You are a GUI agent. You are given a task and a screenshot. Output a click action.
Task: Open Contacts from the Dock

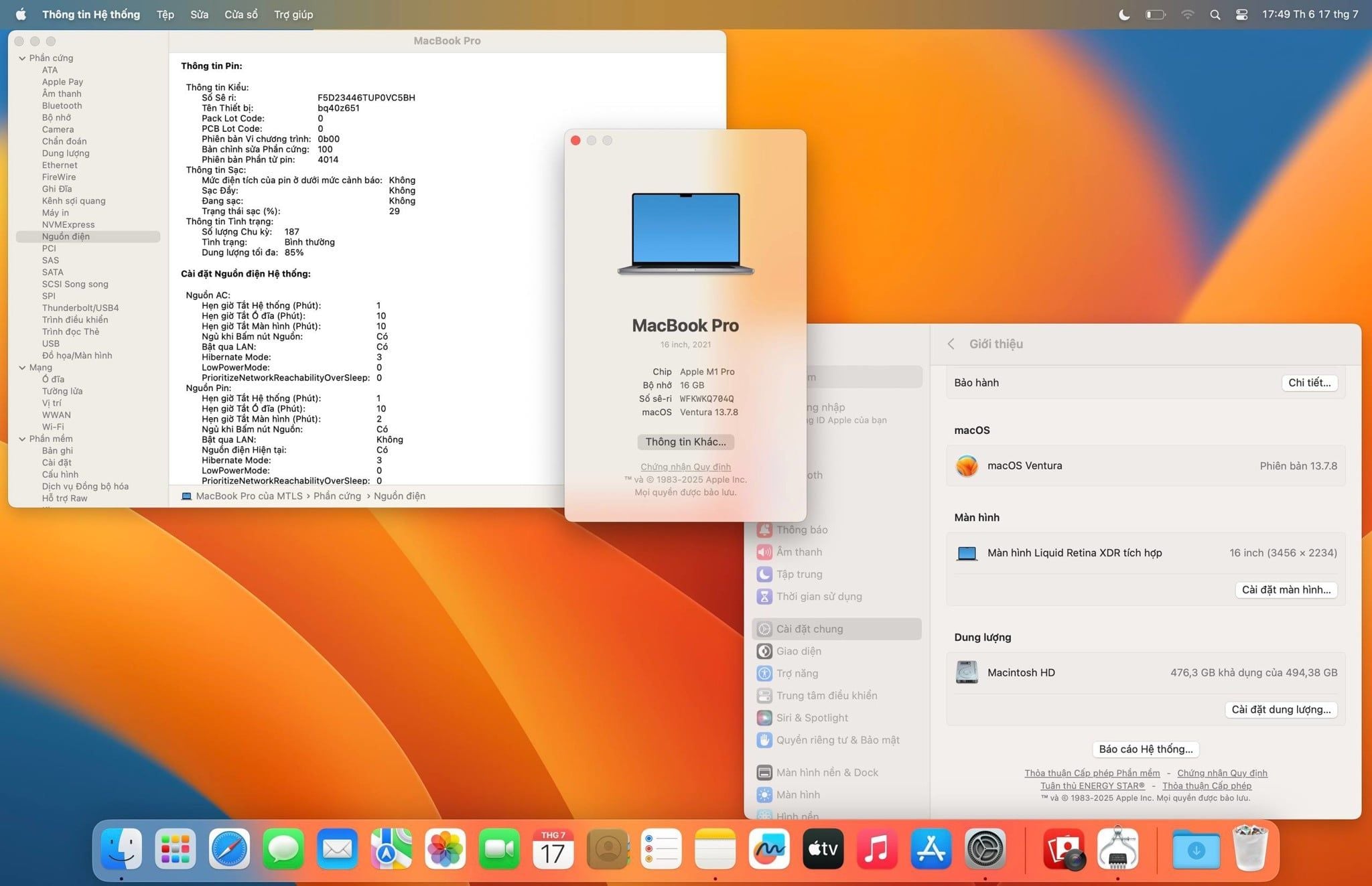[x=608, y=848]
